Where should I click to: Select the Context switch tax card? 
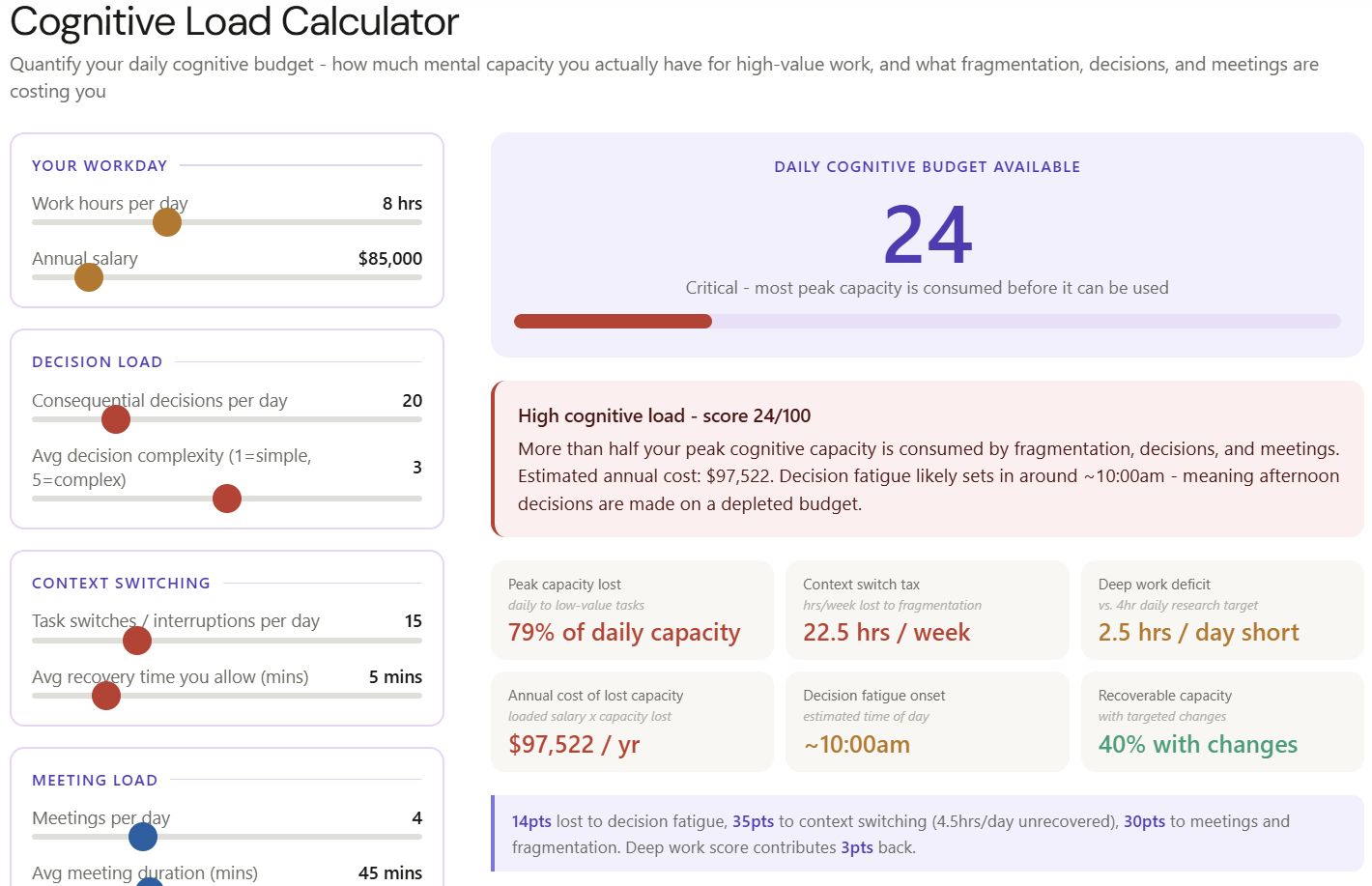(927, 611)
